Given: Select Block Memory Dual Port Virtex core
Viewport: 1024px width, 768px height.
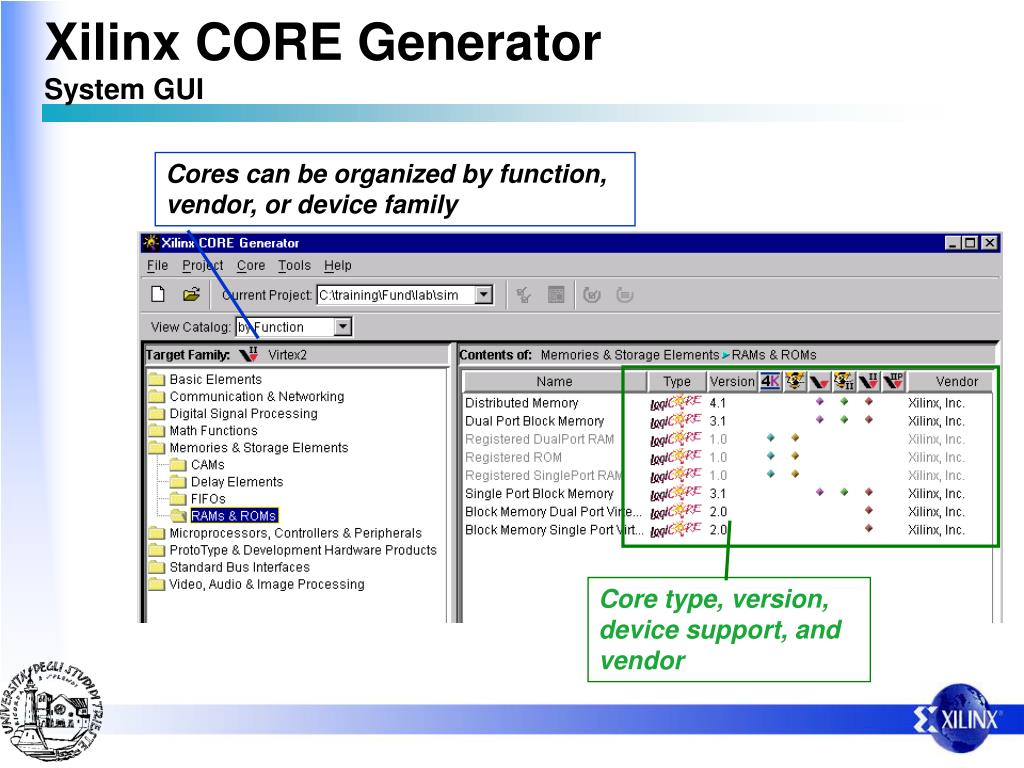Looking at the screenshot, I should tap(553, 511).
